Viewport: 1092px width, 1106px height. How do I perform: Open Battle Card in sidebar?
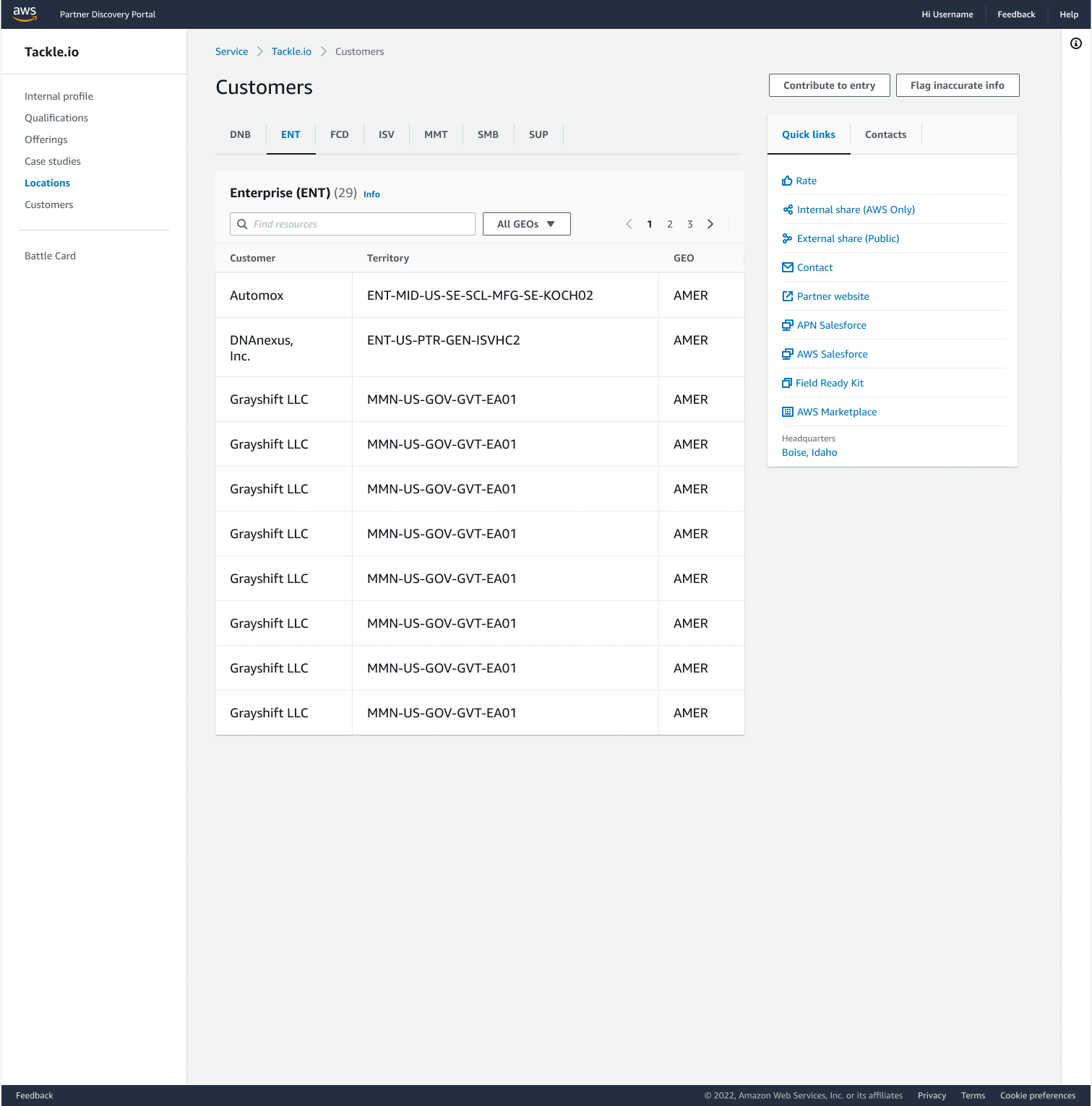click(50, 256)
